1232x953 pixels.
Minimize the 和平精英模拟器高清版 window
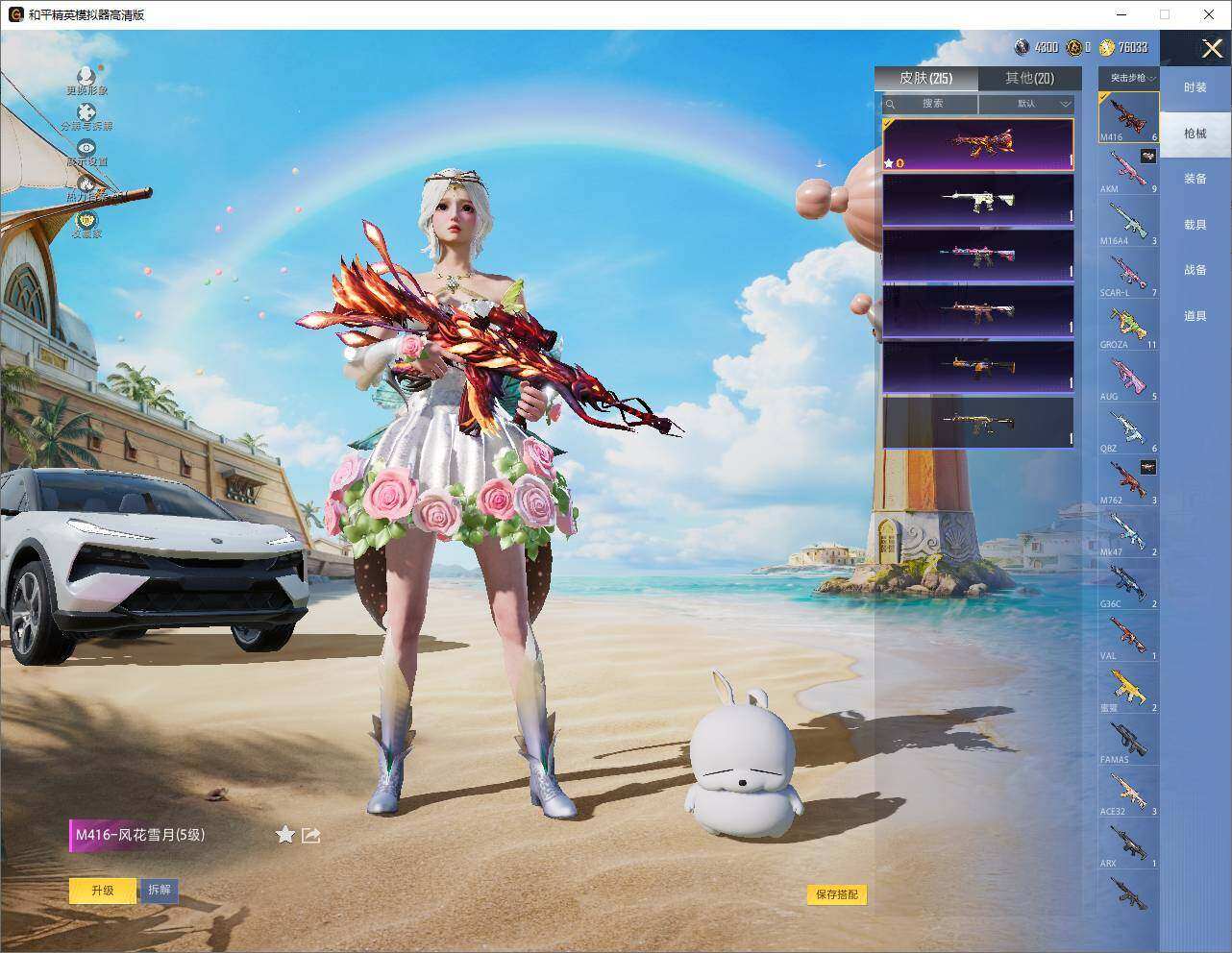[1123, 14]
